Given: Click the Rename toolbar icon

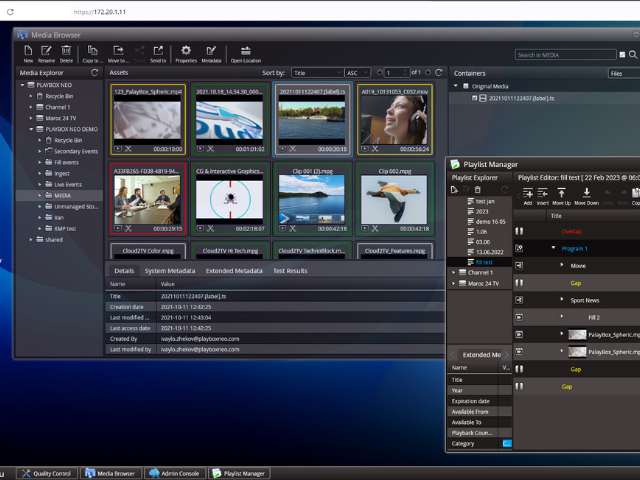Looking at the screenshot, I should click(x=46, y=50).
